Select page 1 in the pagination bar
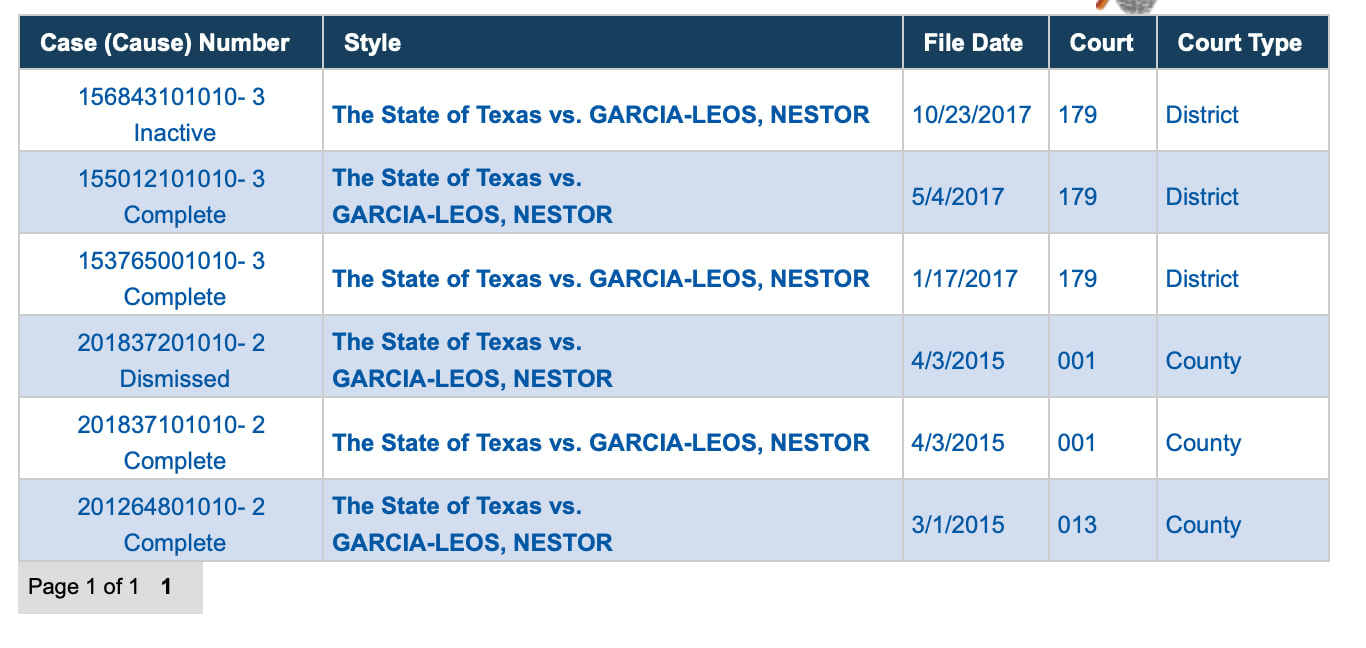1366x648 pixels. pyautogui.click(x=166, y=587)
